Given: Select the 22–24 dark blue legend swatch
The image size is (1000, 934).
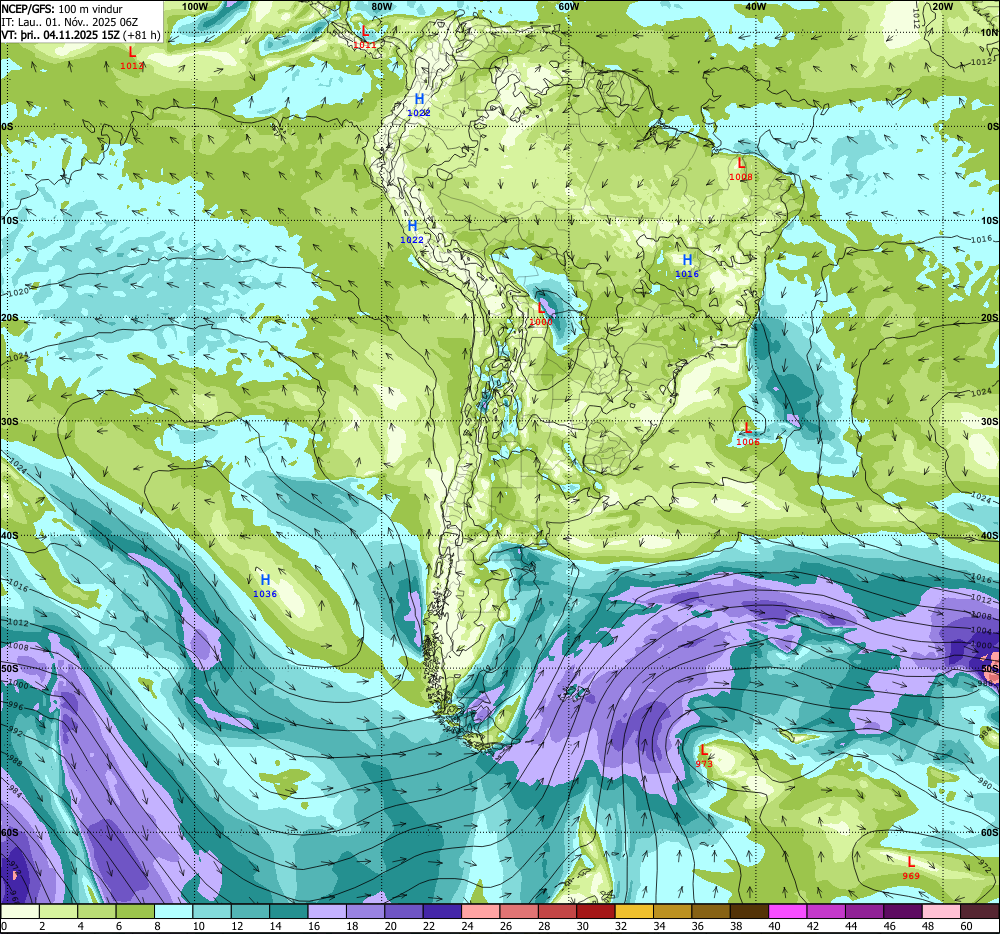Looking at the screenshot, I should 443,912.
